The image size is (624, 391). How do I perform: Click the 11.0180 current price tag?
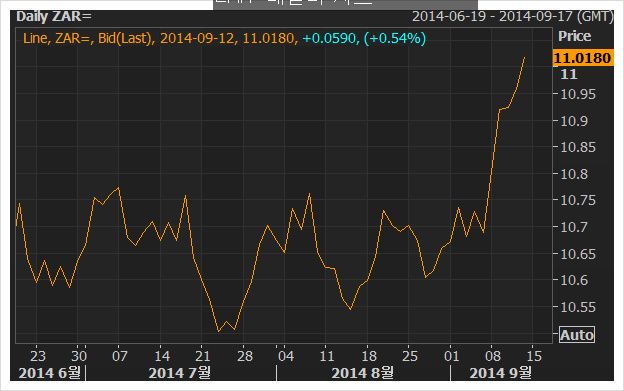583,58
